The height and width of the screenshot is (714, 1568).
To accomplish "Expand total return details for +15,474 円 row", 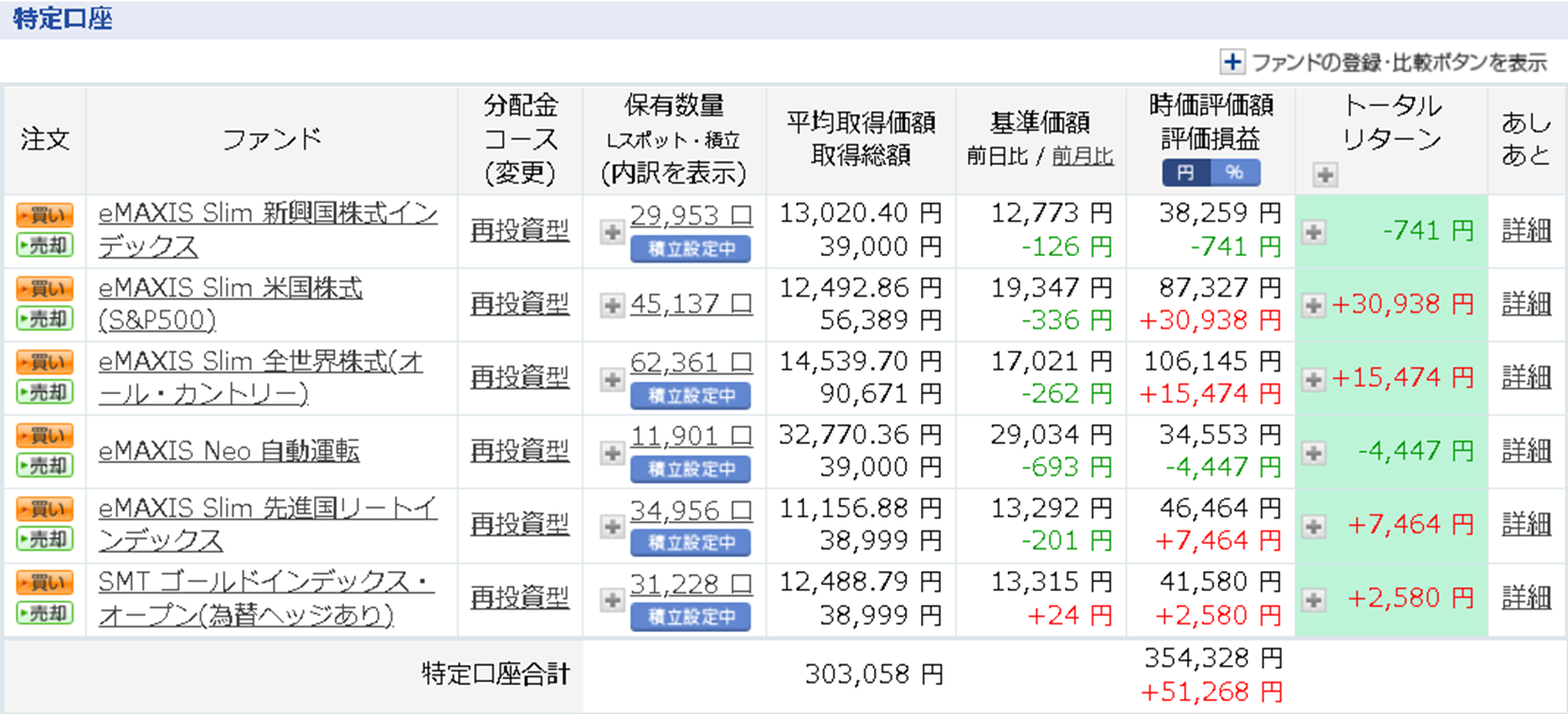I will click(x=1314, y=379).
